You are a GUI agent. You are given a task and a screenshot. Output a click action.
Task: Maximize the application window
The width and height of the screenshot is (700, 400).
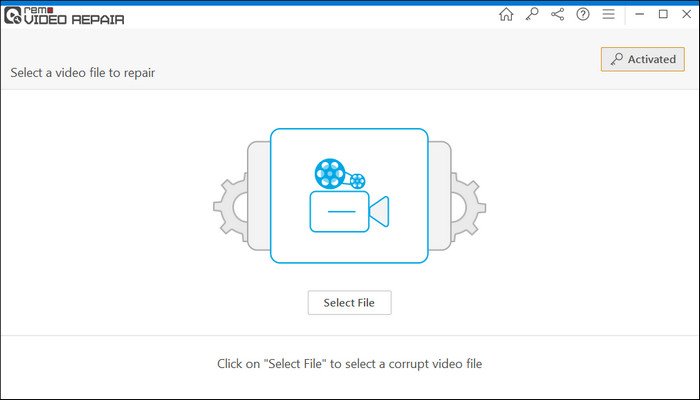pyautogui.click(x=663, y=14)
